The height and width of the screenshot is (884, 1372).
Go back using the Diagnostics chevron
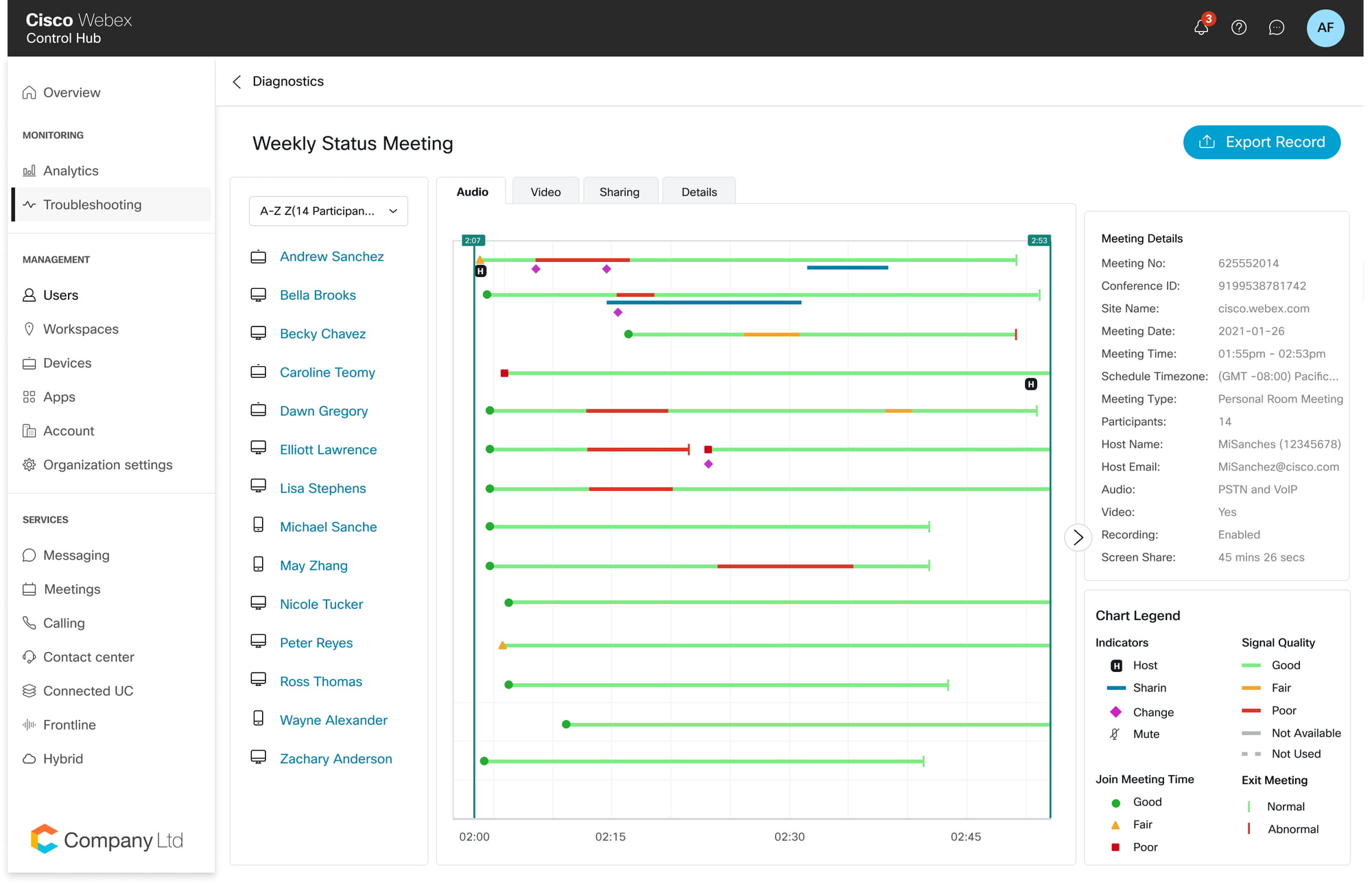click(x=237, y=82)
